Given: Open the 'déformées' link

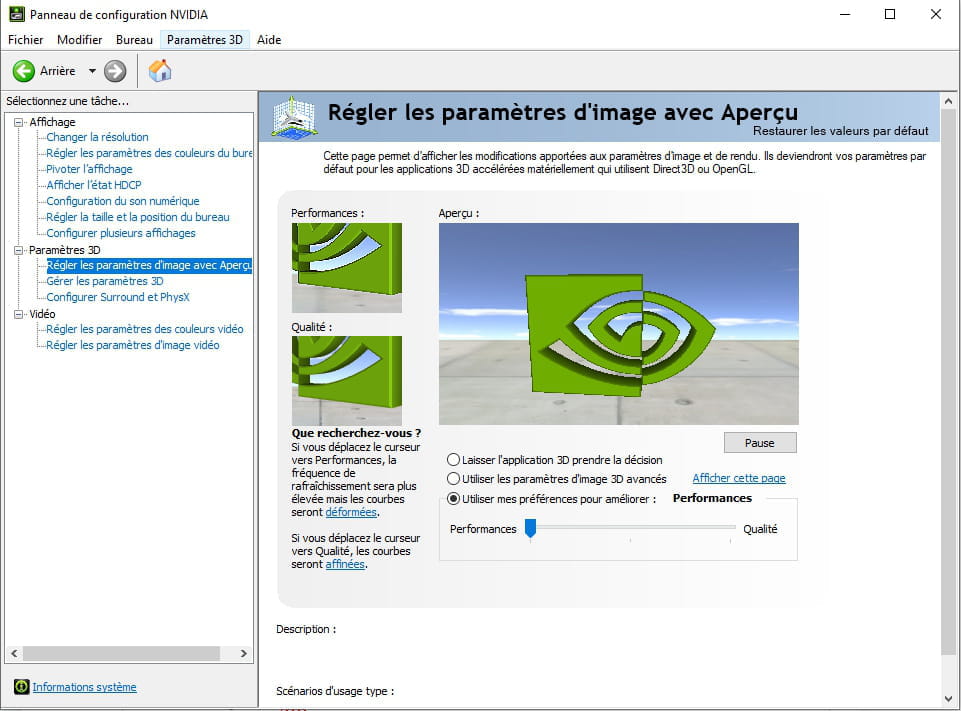Looking at the screenshot, I should click(351, 512).
